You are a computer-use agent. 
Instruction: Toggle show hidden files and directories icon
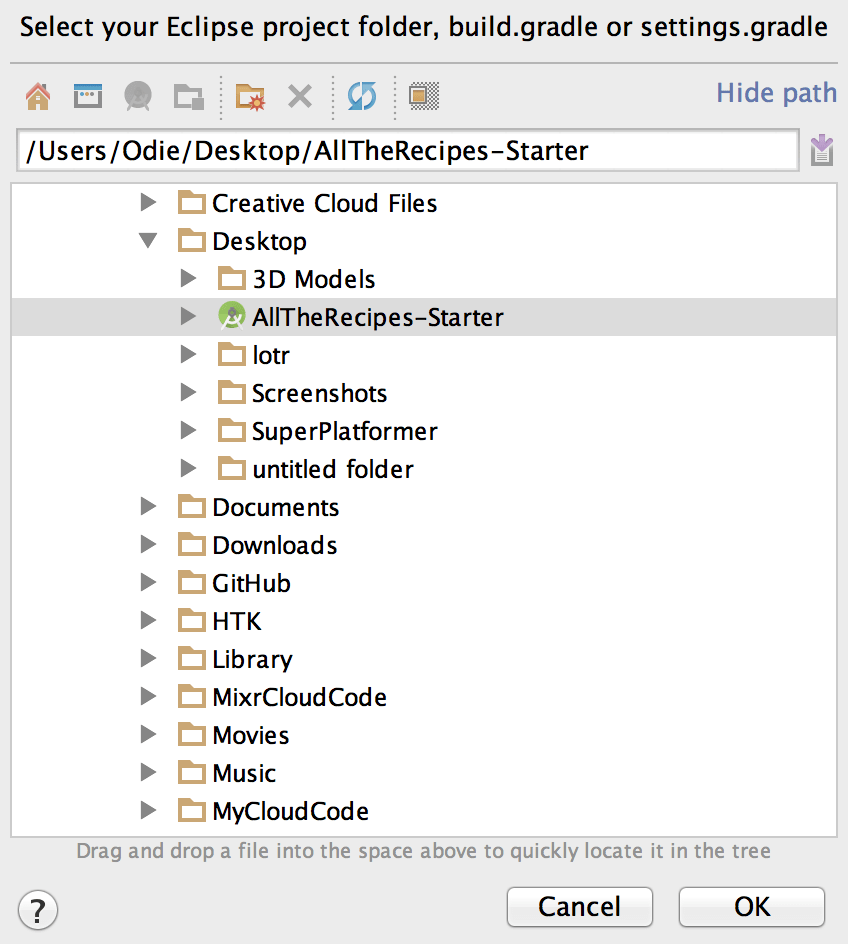[x=424, y=96]
